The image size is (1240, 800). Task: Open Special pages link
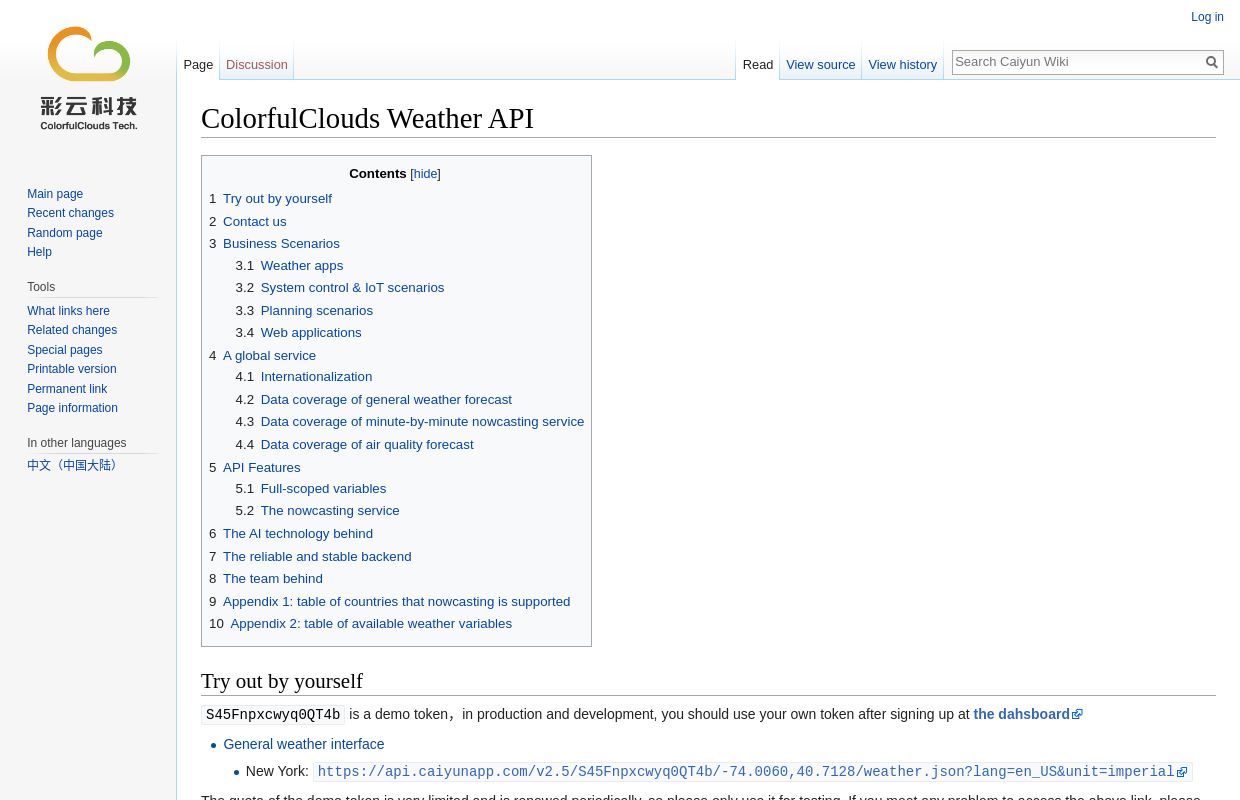point(65,350)
